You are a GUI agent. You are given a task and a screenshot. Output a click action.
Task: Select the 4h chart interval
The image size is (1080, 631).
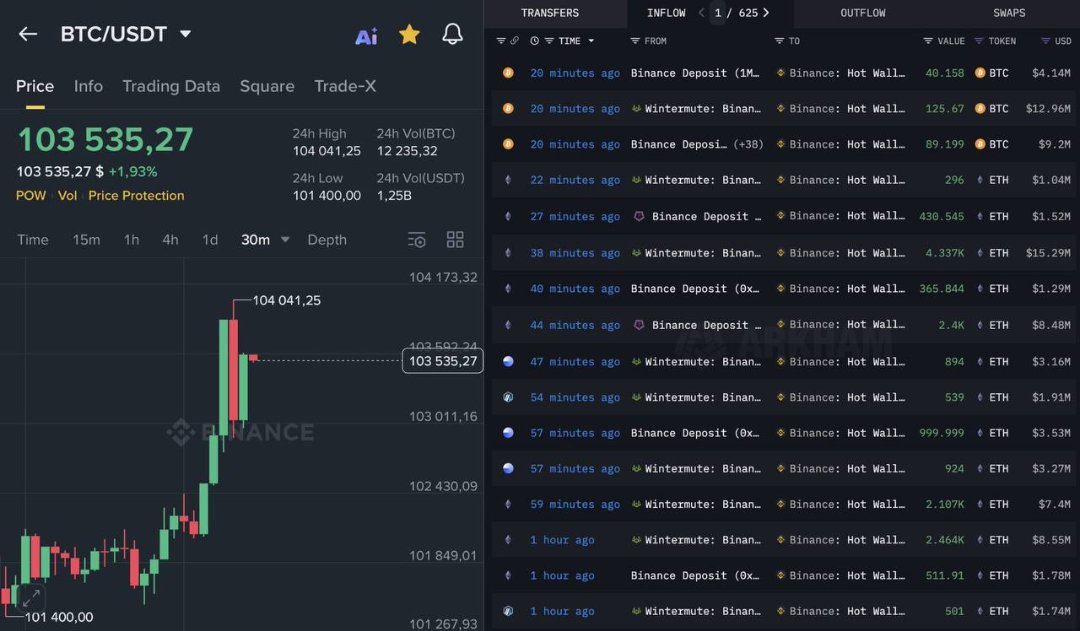coord(170,240)
